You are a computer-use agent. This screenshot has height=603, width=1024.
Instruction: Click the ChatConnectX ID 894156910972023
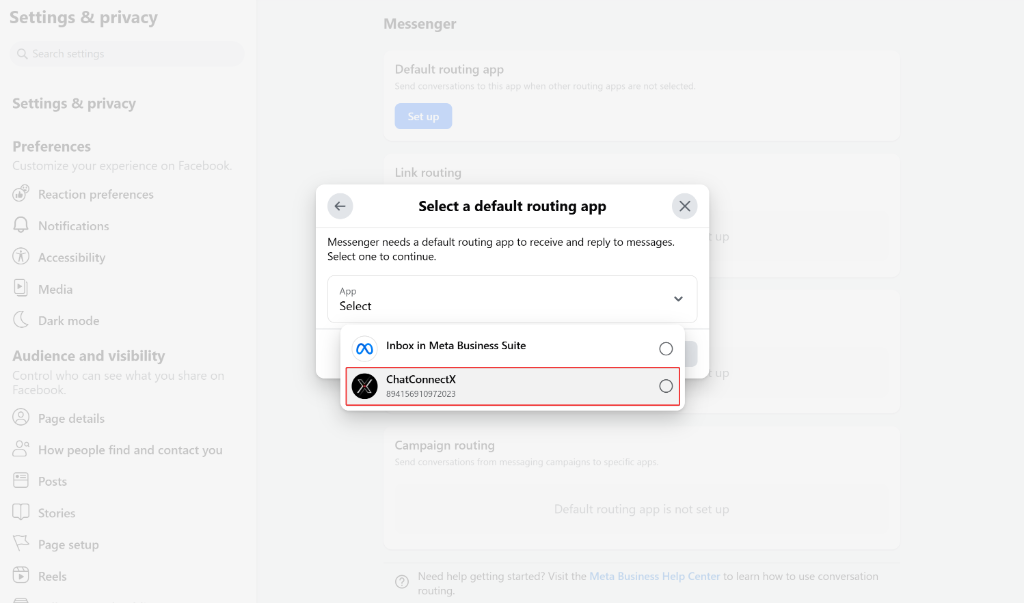421,394
